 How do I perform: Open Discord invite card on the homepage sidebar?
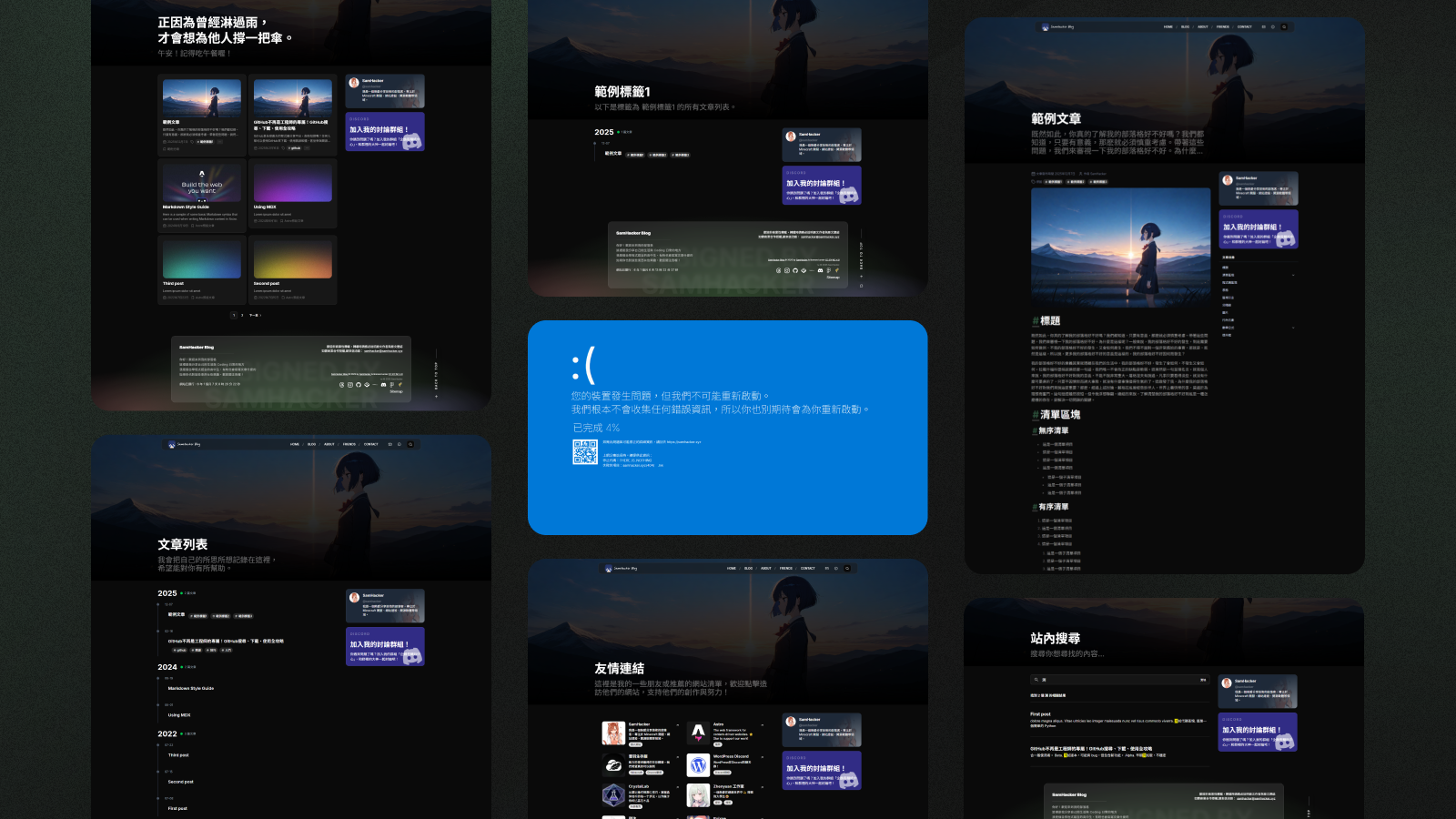[385, 132]
